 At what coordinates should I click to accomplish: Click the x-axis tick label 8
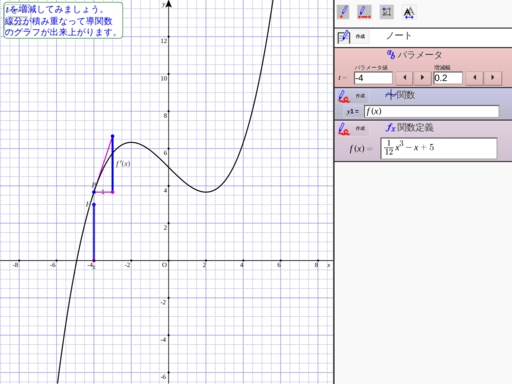tap(316, 265)
